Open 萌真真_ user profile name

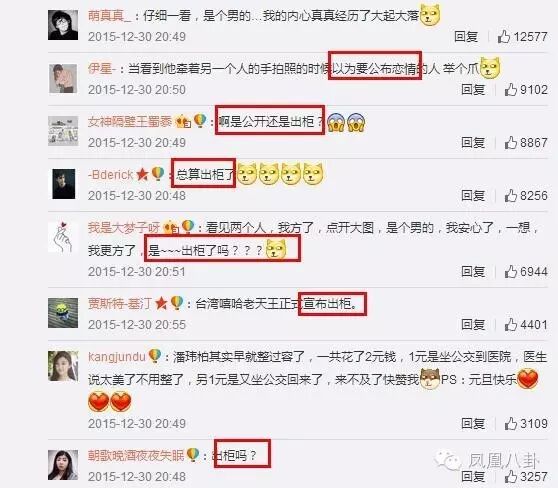tap(109, 16)
